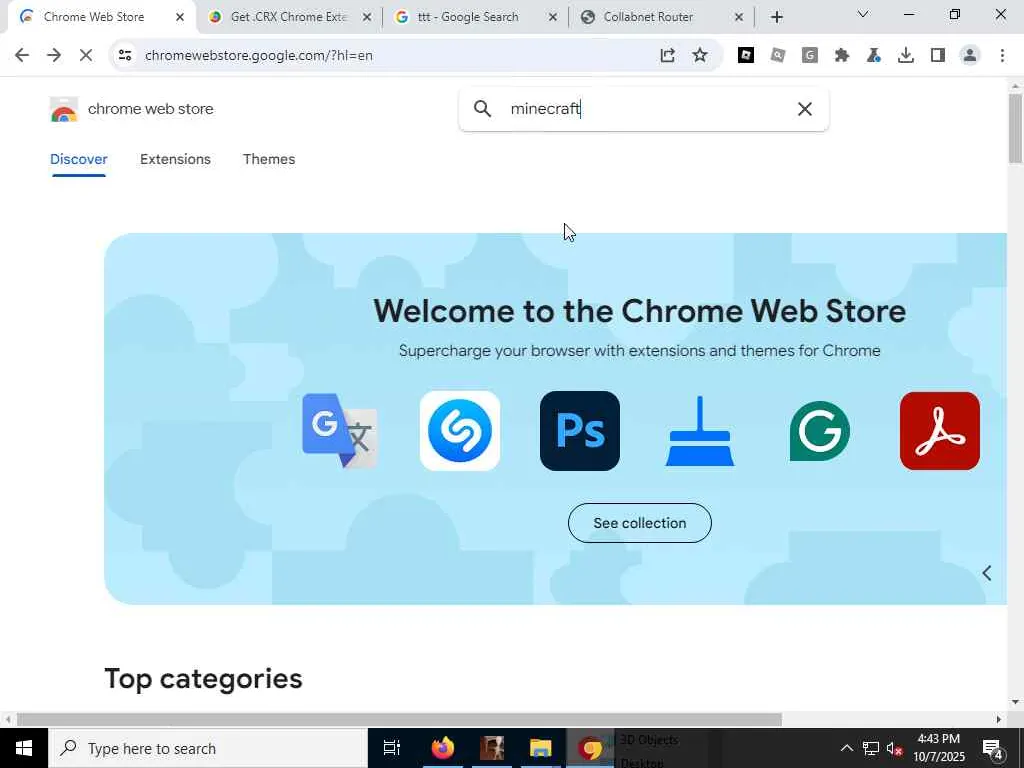The height and width of the screenshot is (768, 1024).
Task: Bookmark this tab with star icon
Action: point(700,56)
